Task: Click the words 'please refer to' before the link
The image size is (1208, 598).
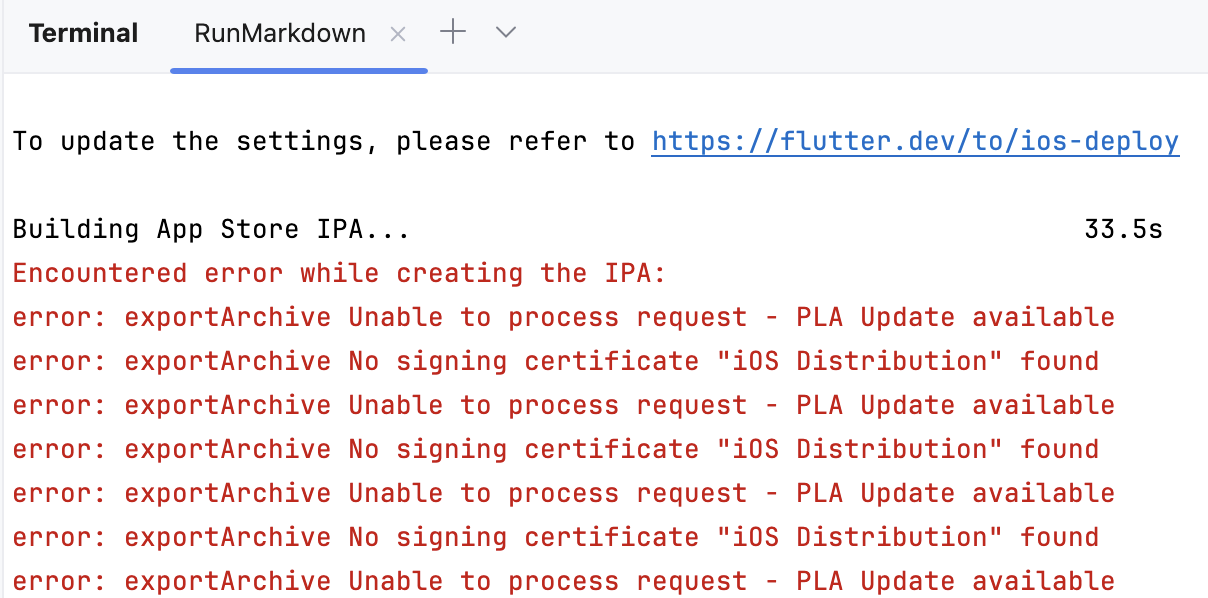Action: coord(515,142)
